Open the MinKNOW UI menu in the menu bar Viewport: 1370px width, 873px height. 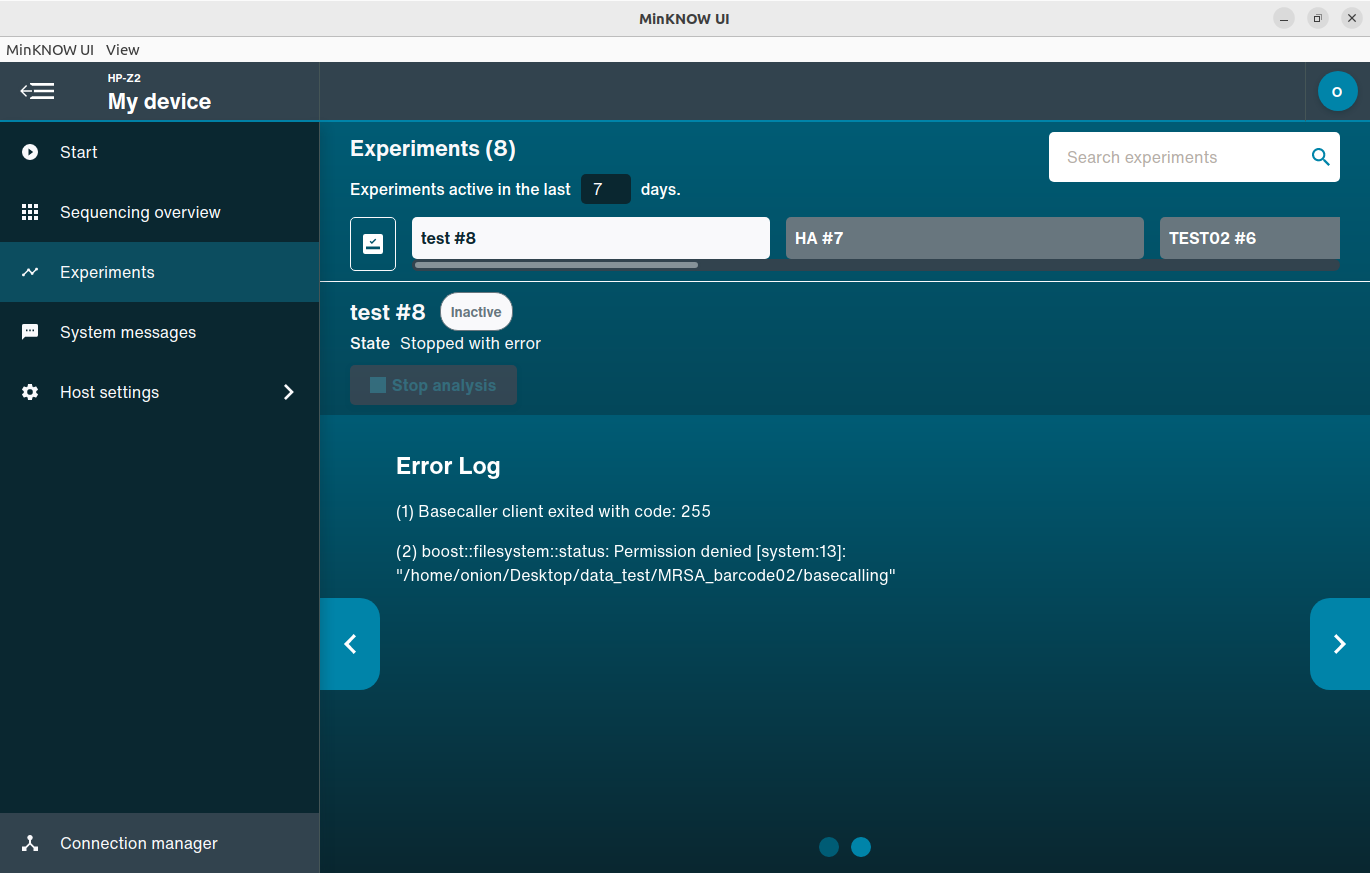coord(50,50)
